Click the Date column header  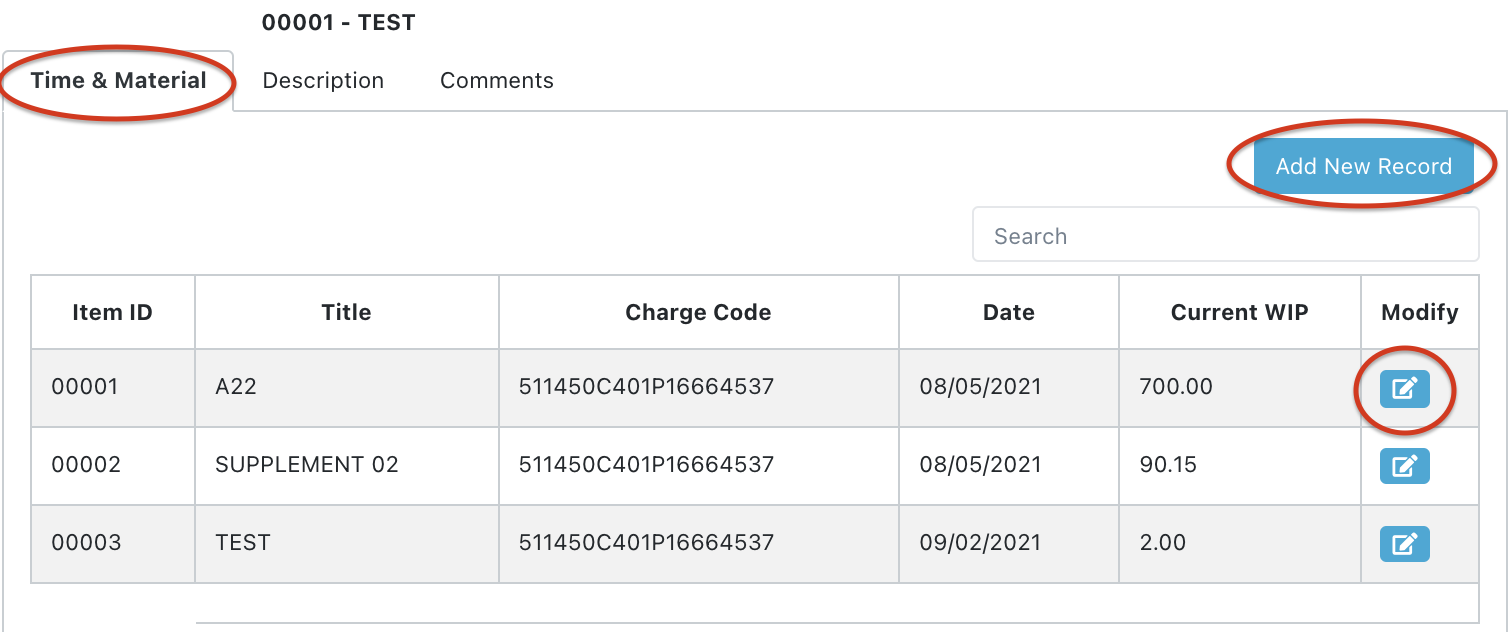tap(1008, 313)
